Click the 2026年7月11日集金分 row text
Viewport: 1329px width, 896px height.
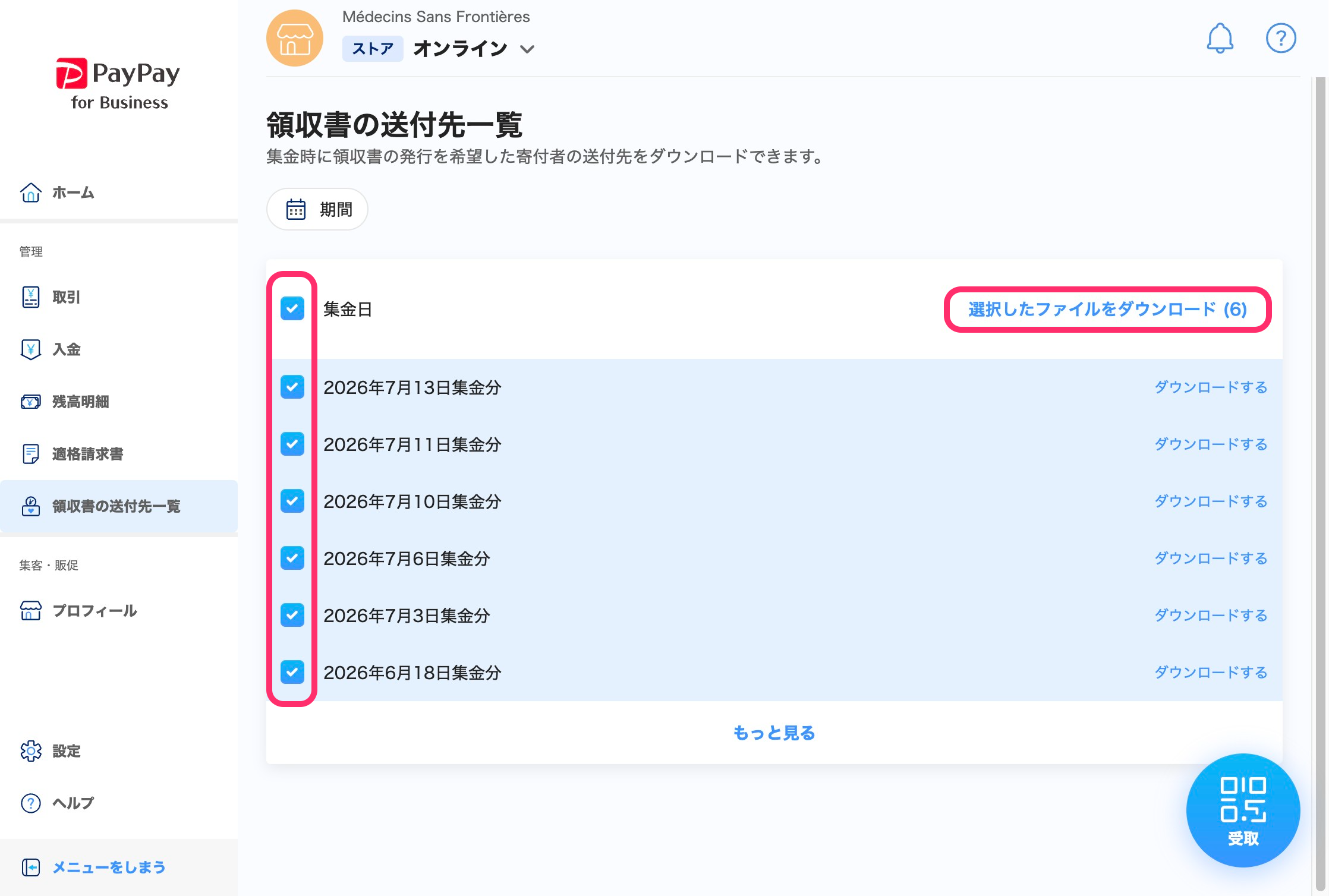pyautogui.click(x=412, y=444)
